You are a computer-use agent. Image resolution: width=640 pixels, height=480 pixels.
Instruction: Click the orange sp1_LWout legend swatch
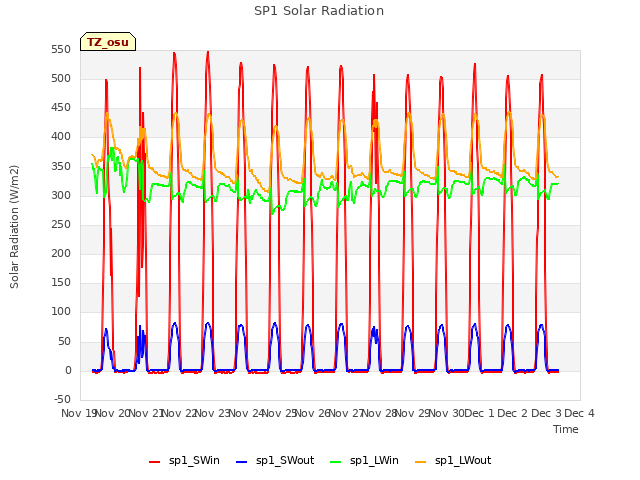click(x=420, y=462)
